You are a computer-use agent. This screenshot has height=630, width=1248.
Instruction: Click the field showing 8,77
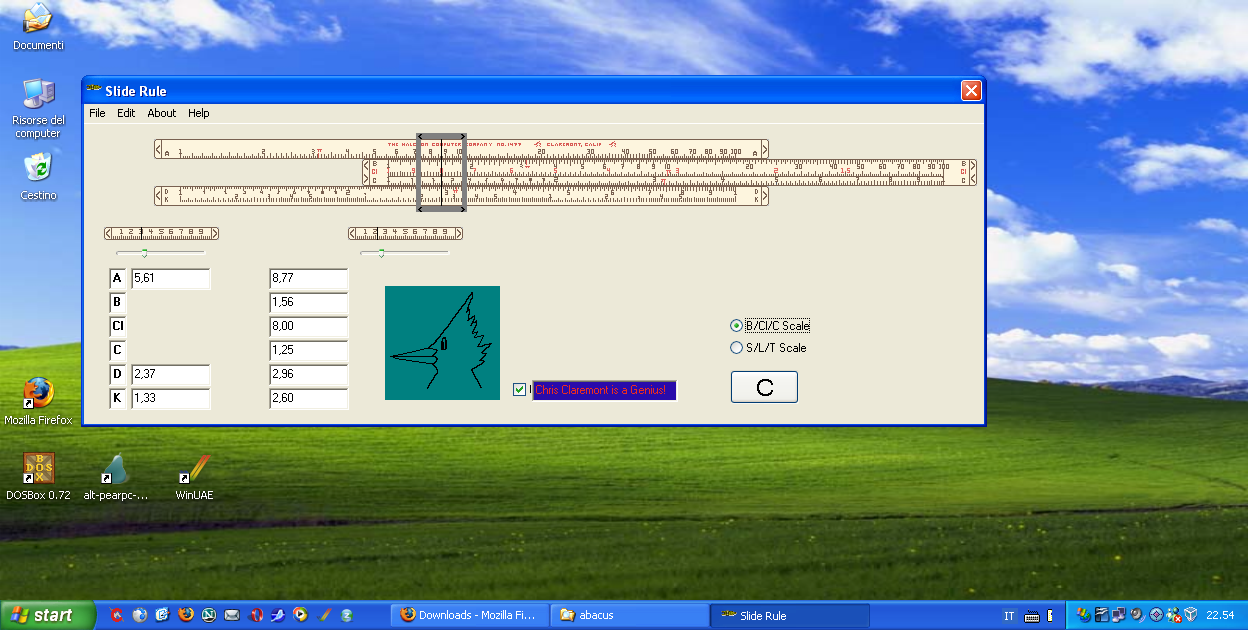(x=309, y=278)
